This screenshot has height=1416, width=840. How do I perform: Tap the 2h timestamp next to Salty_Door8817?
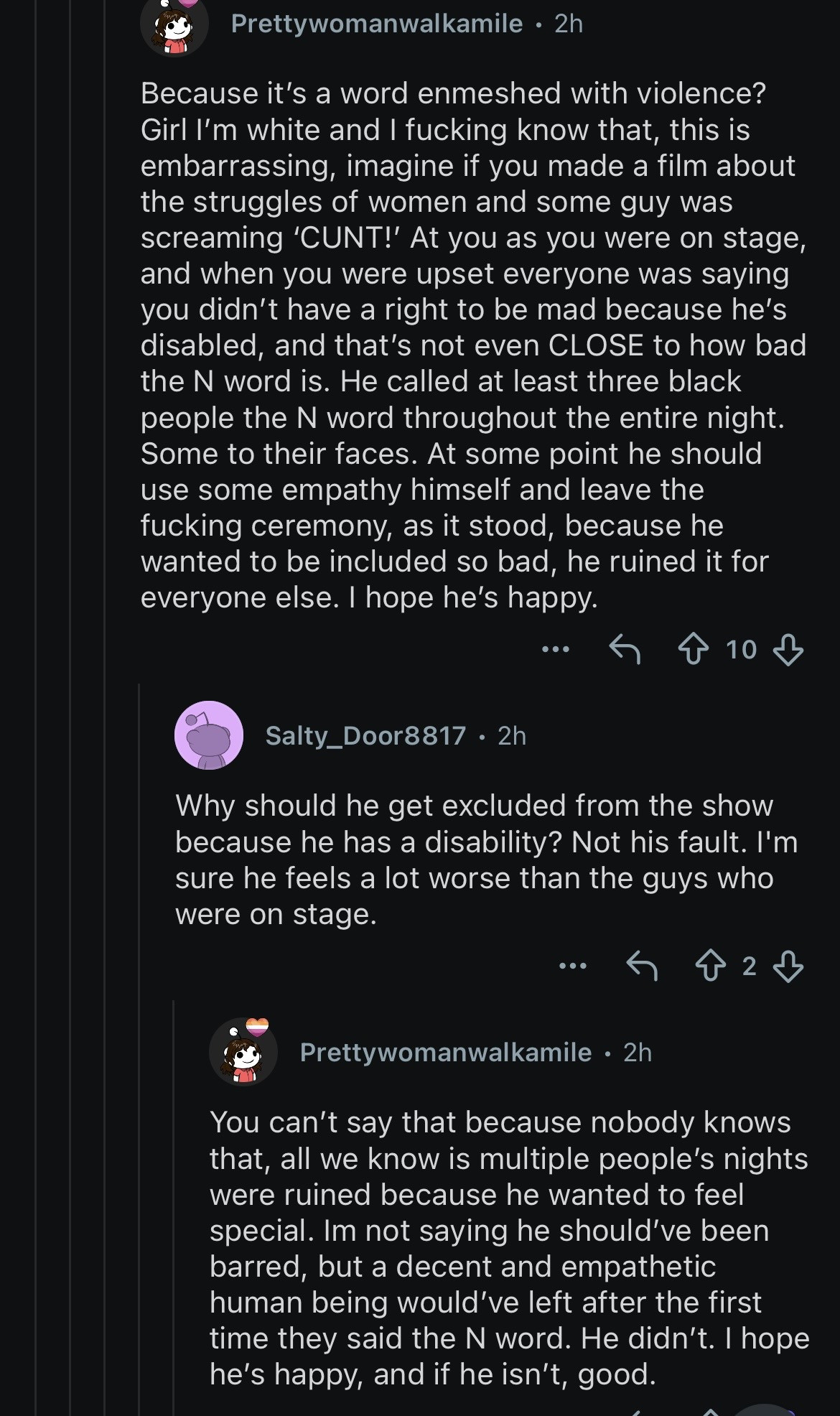[512, 735]
